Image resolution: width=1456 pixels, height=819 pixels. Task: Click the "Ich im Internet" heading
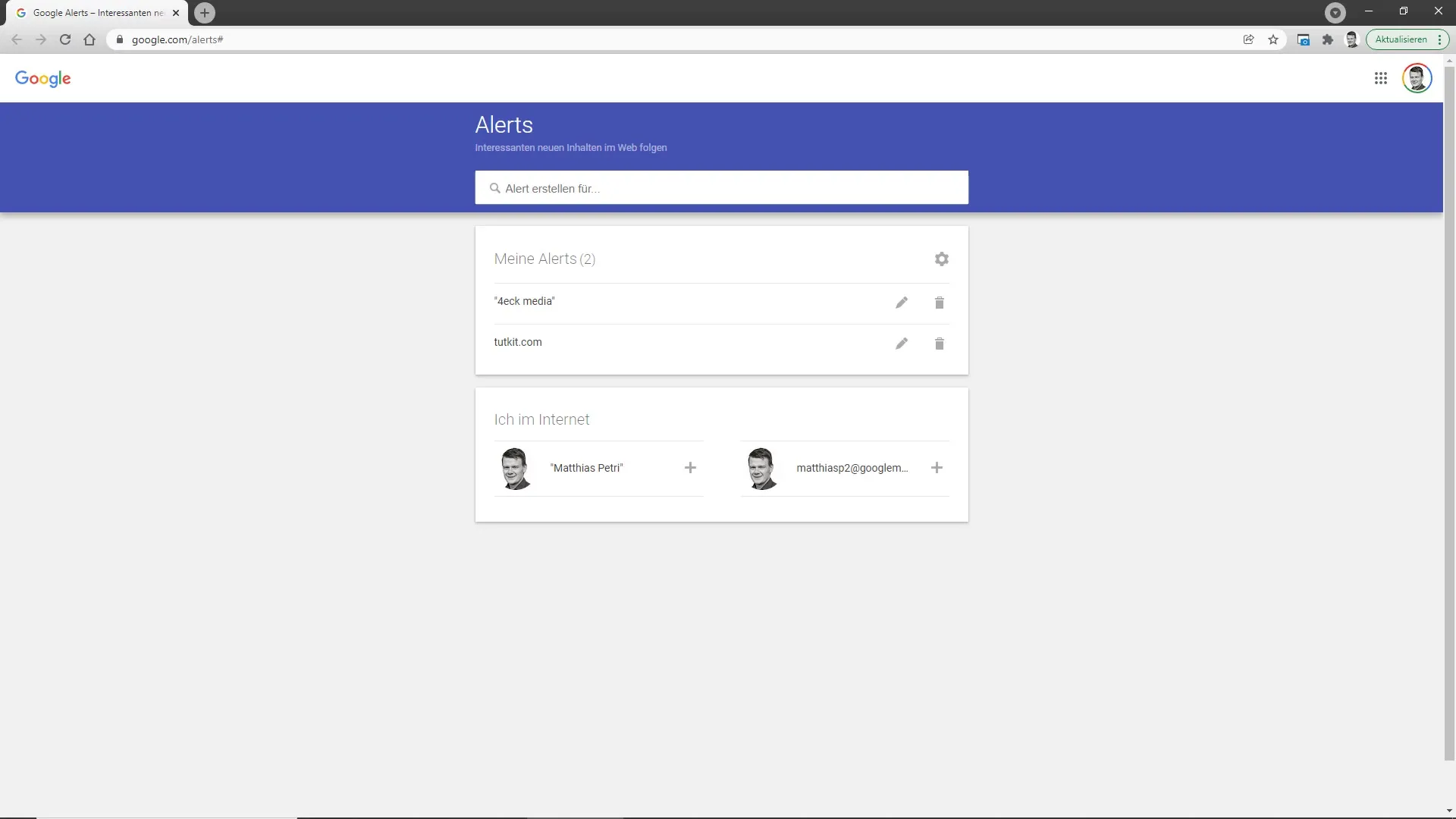[x=541, y=419]
